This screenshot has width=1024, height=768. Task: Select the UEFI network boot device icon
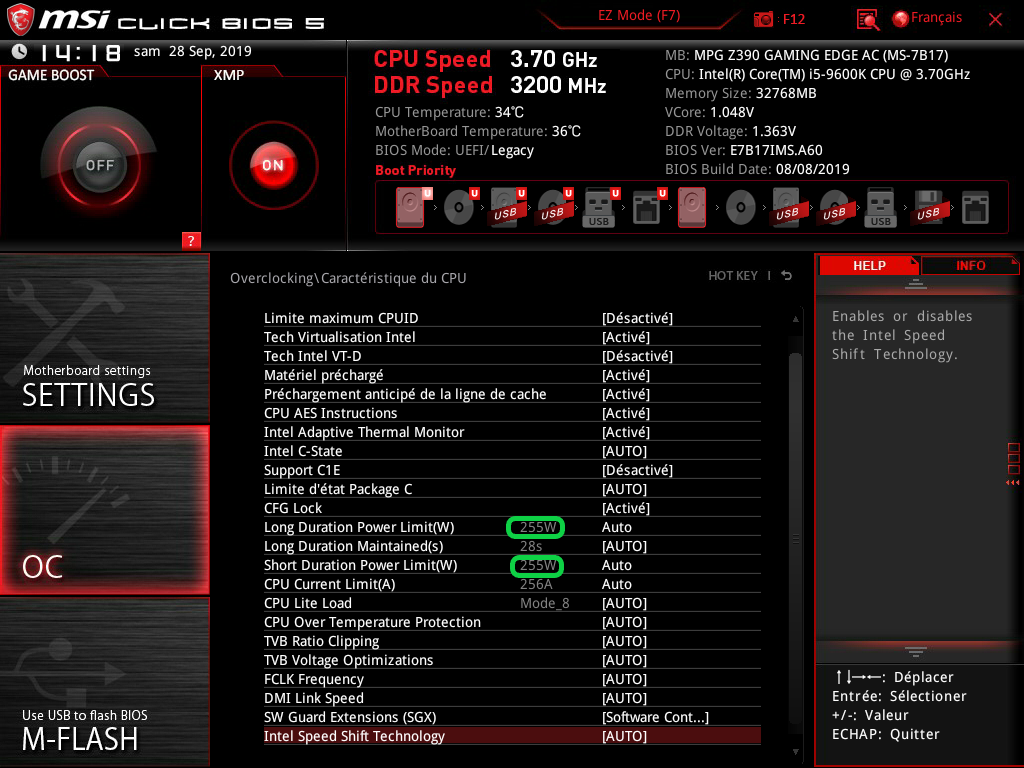click(648, 207)
